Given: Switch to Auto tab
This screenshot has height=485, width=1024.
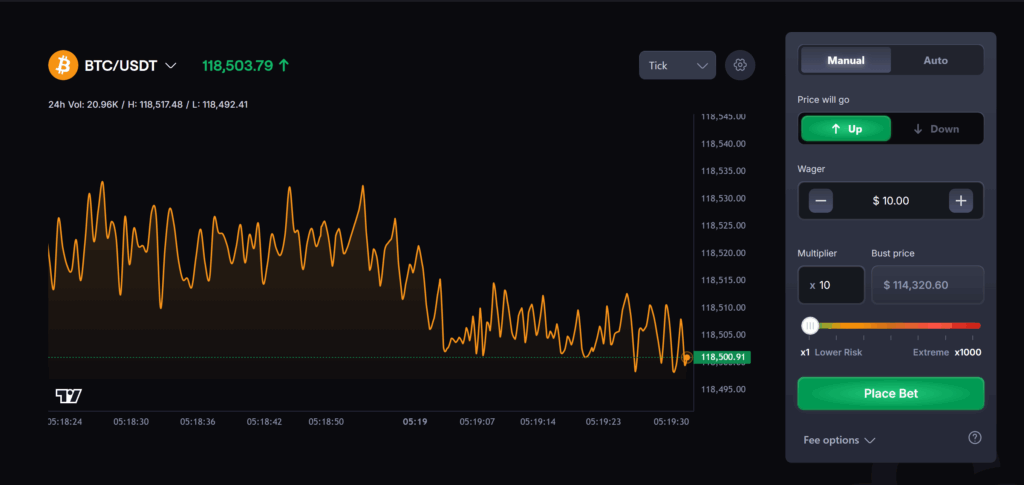Looking at the screenshot, I should click(x=935, y=60).
